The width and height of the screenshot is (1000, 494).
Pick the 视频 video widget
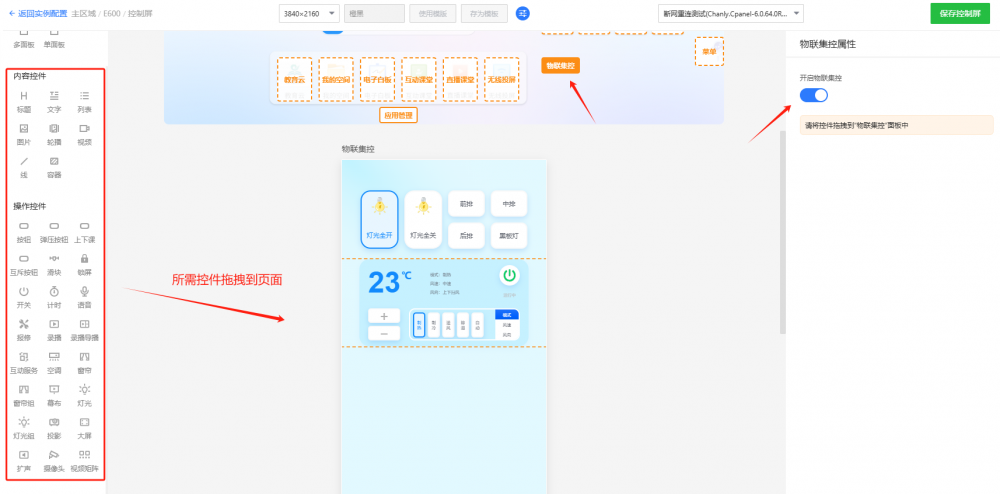(84, 132)
